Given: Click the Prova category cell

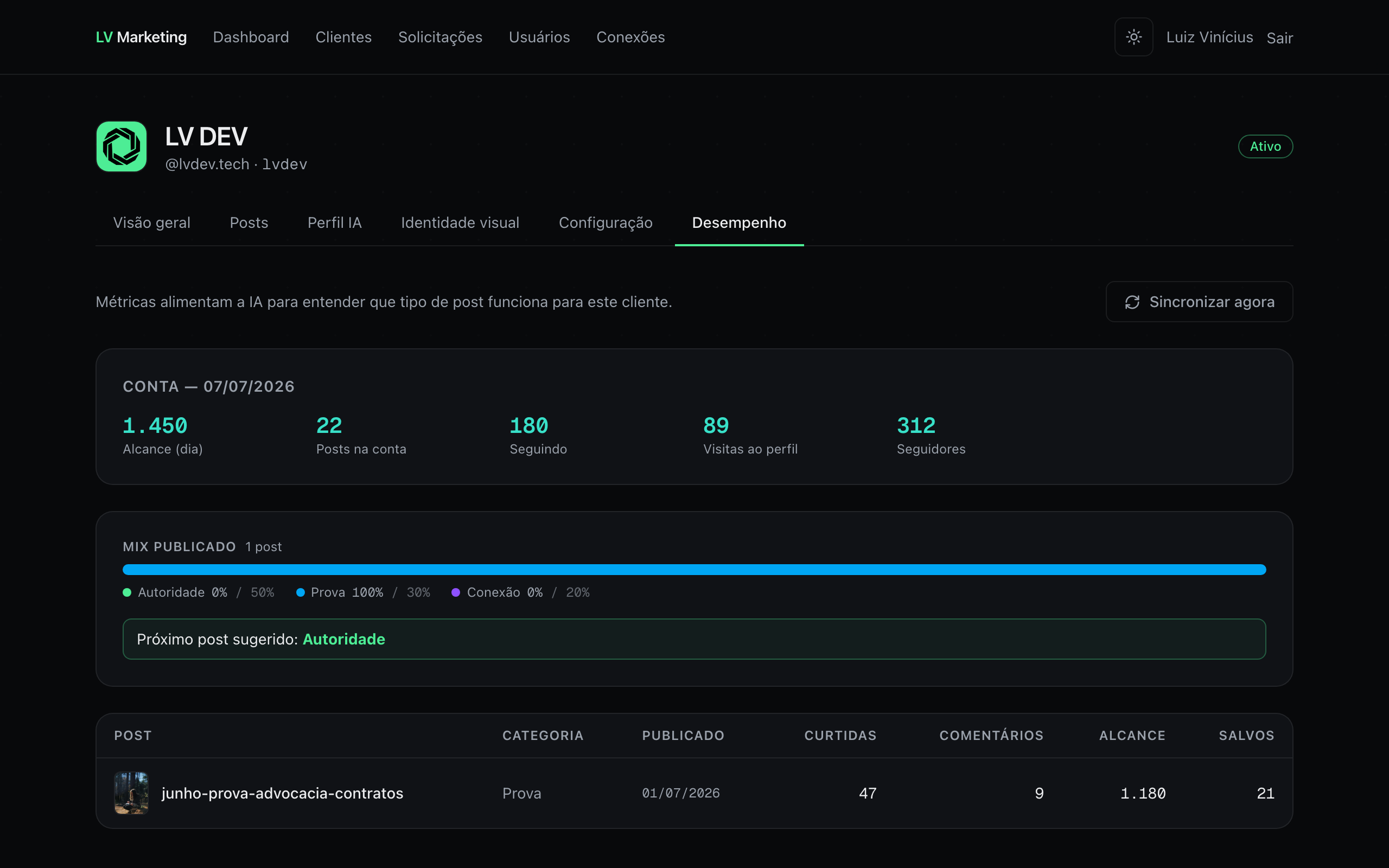Looking at the screenshot, I should tap(522, 793).
